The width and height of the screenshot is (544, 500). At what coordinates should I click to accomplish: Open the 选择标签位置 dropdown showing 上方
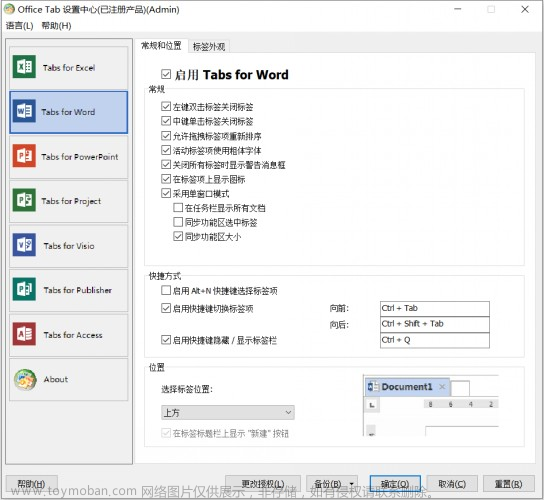228,412
